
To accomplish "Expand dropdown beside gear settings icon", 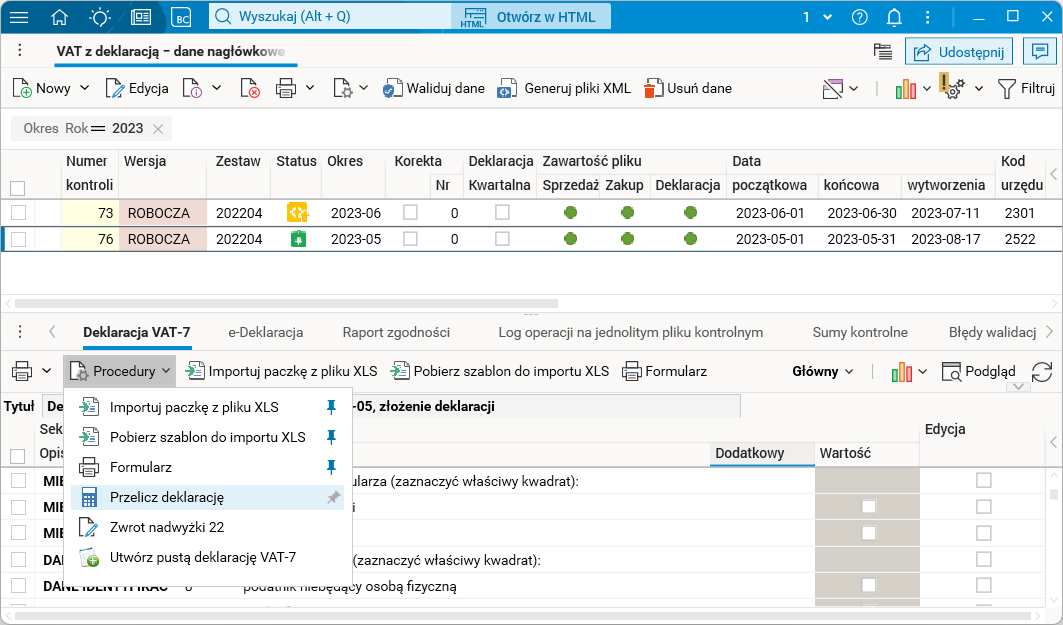I will (979, 88).
